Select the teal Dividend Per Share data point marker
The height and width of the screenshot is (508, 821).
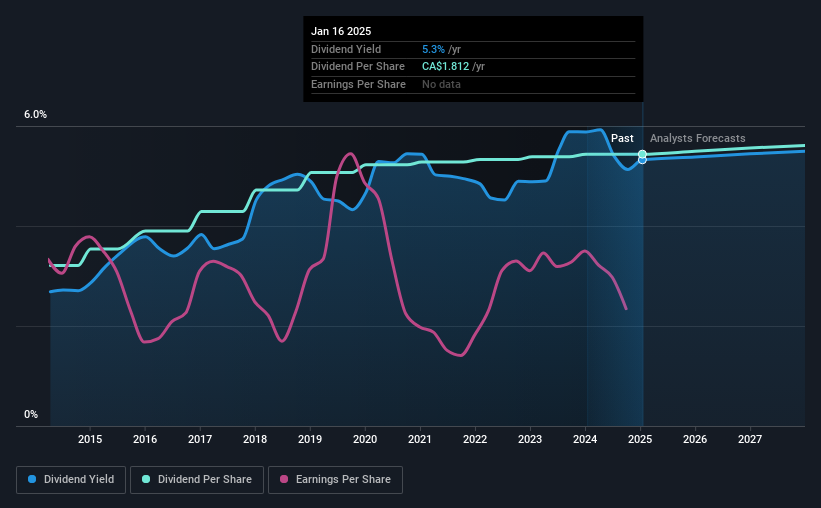coord(642,154)
